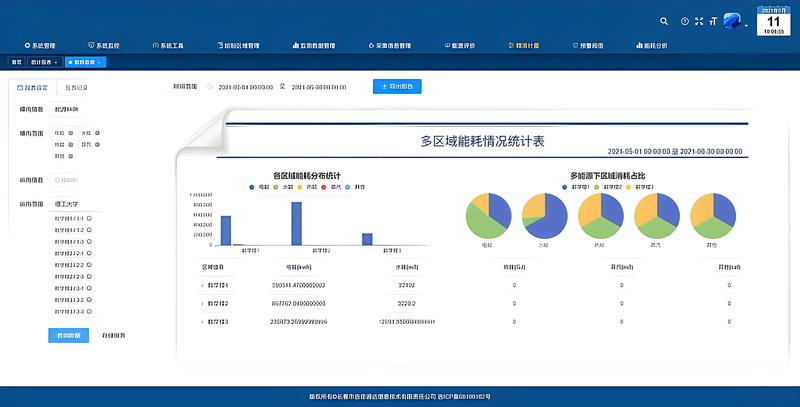Viewport: 800px width, 407px height.
Task: Click the tallest blue bar in chart
Action: [x=296, y=224]
